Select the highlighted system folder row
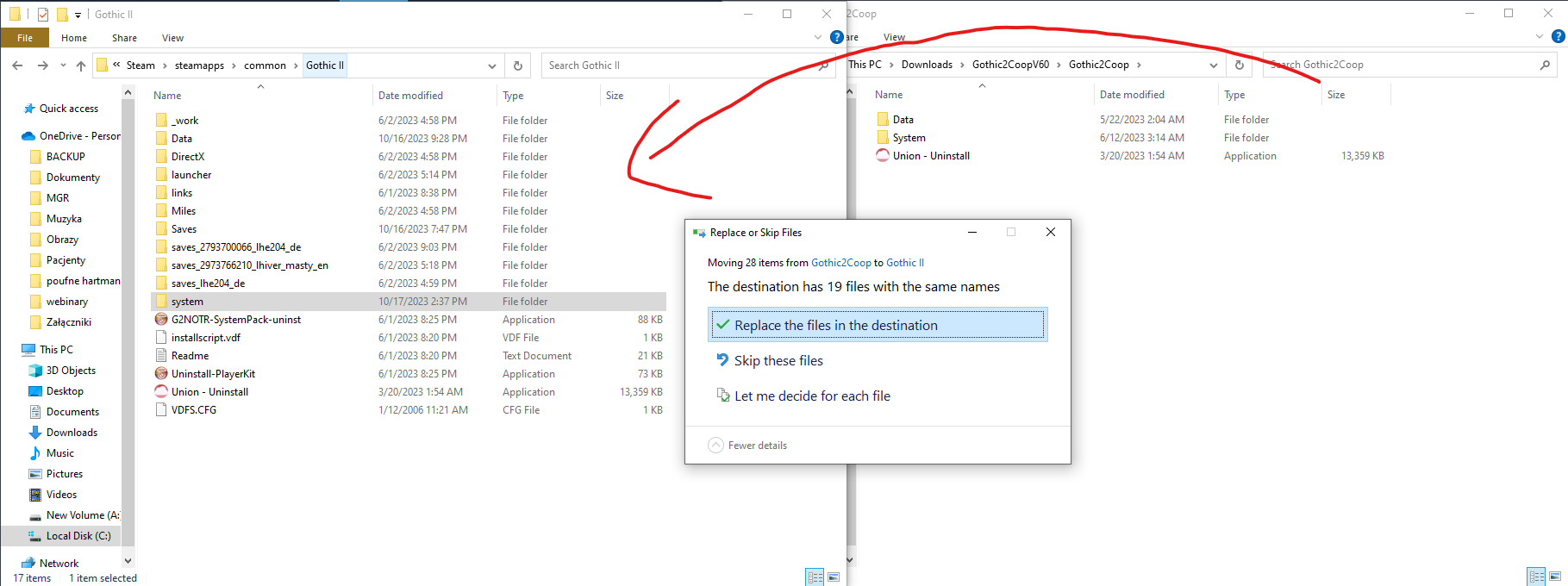 pos(409,302)
